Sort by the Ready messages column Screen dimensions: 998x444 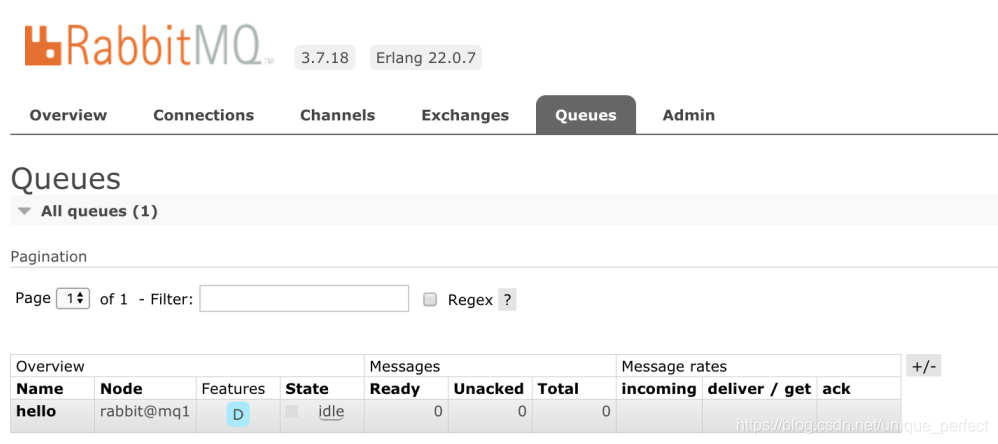click(x=395, y=389)
